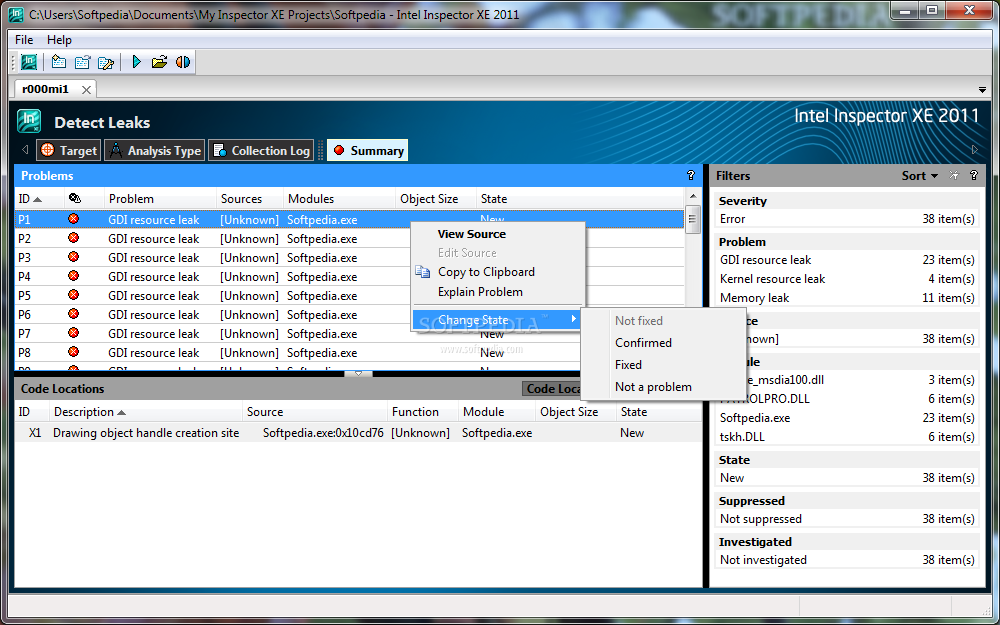This screenshot has height=625, width=1000.
Task: Sort by Modules column header
Action: [339, 199]
